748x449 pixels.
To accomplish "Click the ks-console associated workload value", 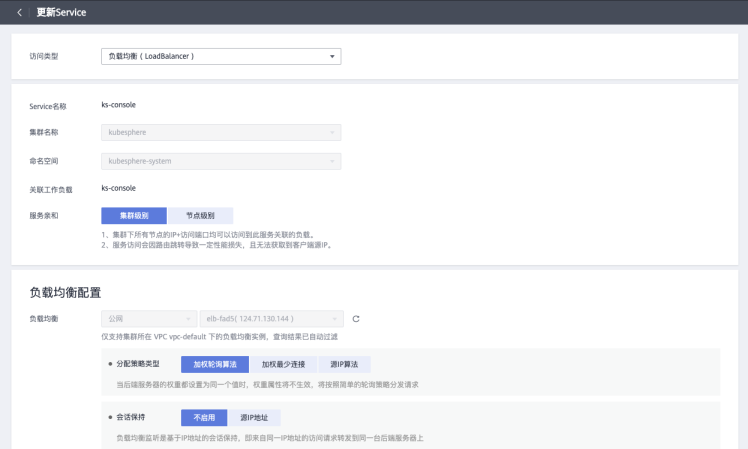I will [118, 187].
